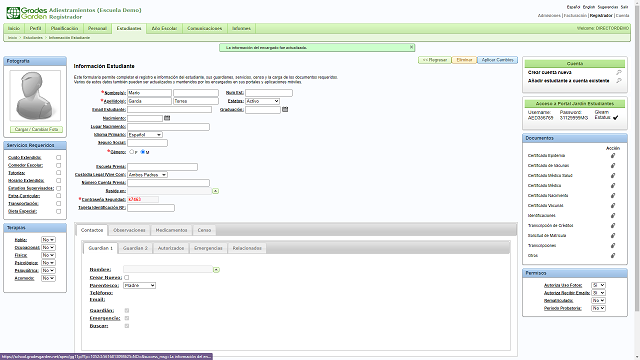Click the Email Estudiante input field
Screen dimensions: 640x360
(x=169, y=110)
